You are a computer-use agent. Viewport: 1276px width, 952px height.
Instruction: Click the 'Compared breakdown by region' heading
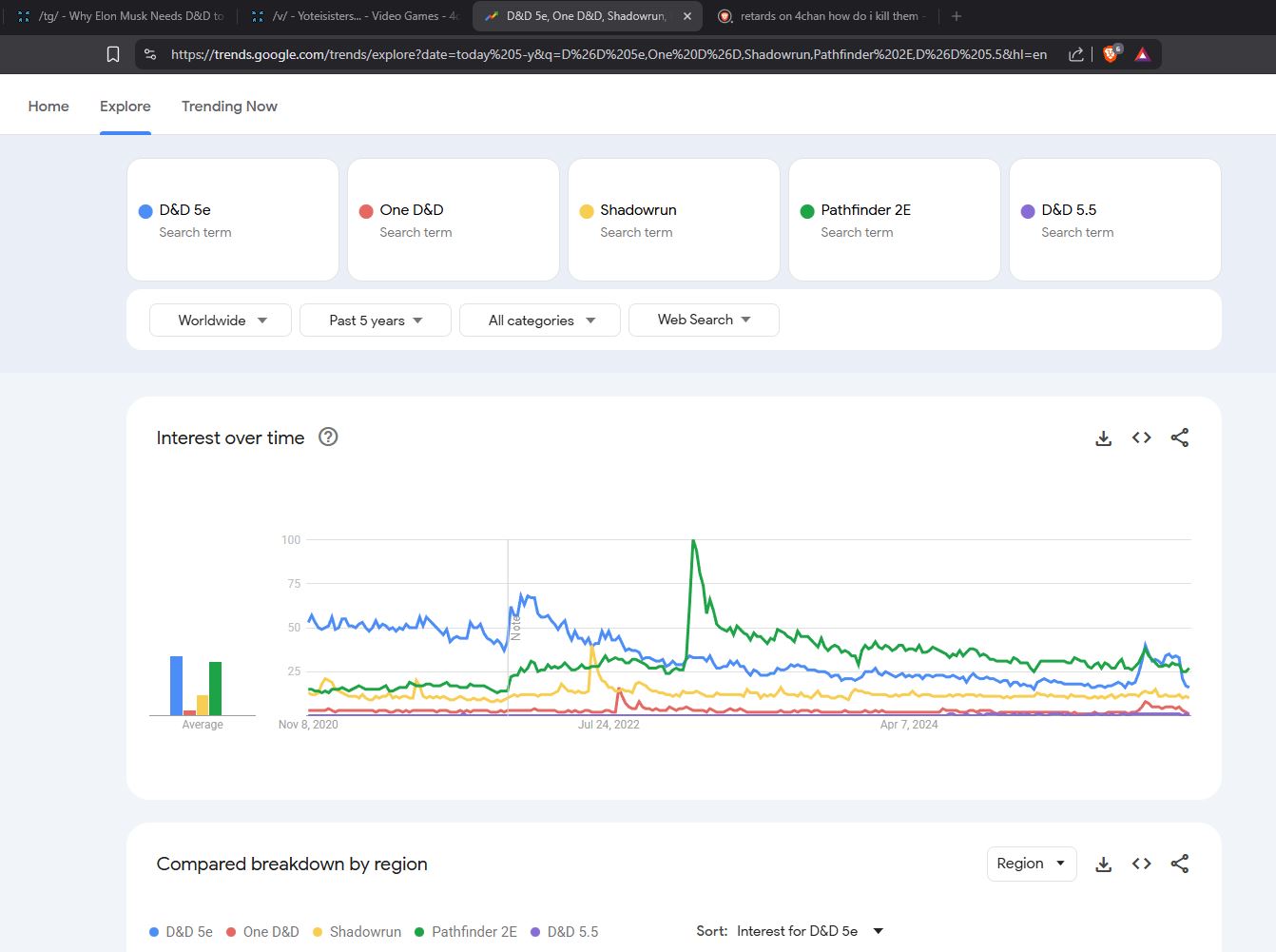point(292,864)
